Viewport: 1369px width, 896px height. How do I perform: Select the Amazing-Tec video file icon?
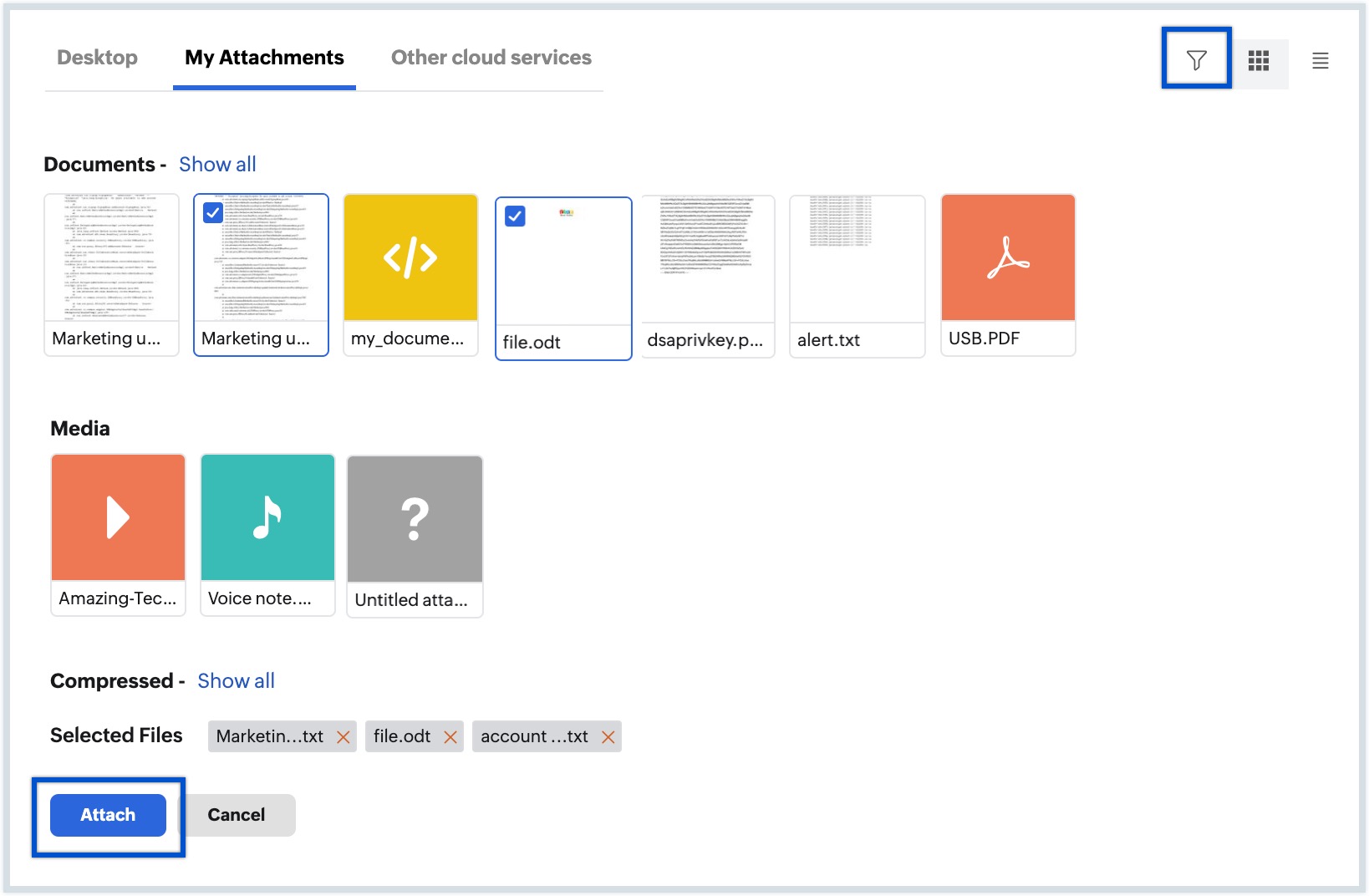(118, 518)
